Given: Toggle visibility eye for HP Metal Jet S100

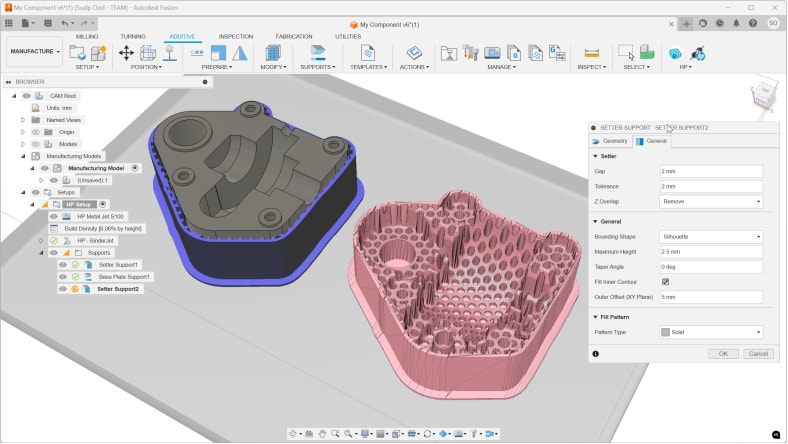Looking at the screenshot, I should click(54, 216).
